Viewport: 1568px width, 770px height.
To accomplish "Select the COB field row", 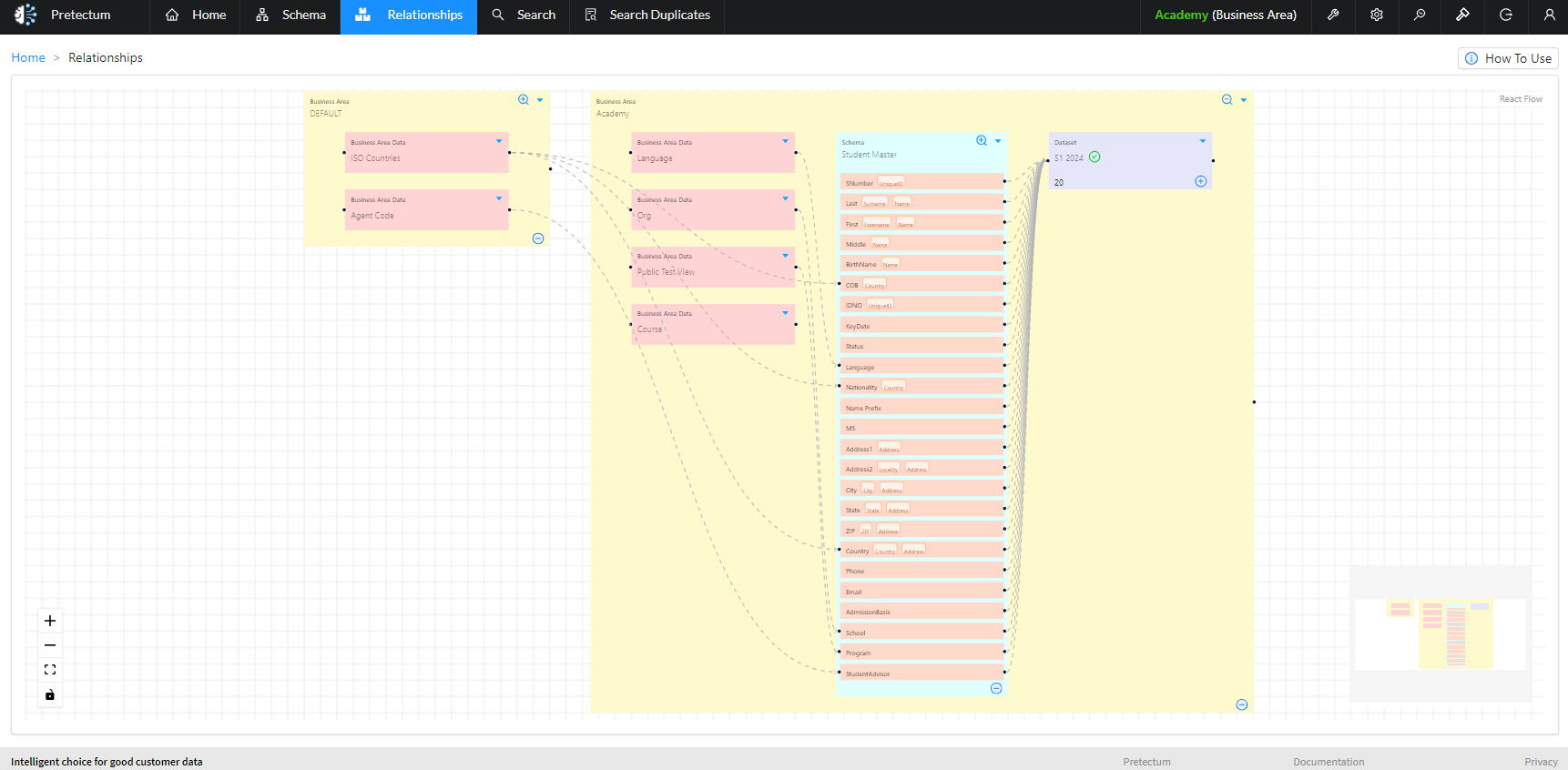I will click(921, 284).
